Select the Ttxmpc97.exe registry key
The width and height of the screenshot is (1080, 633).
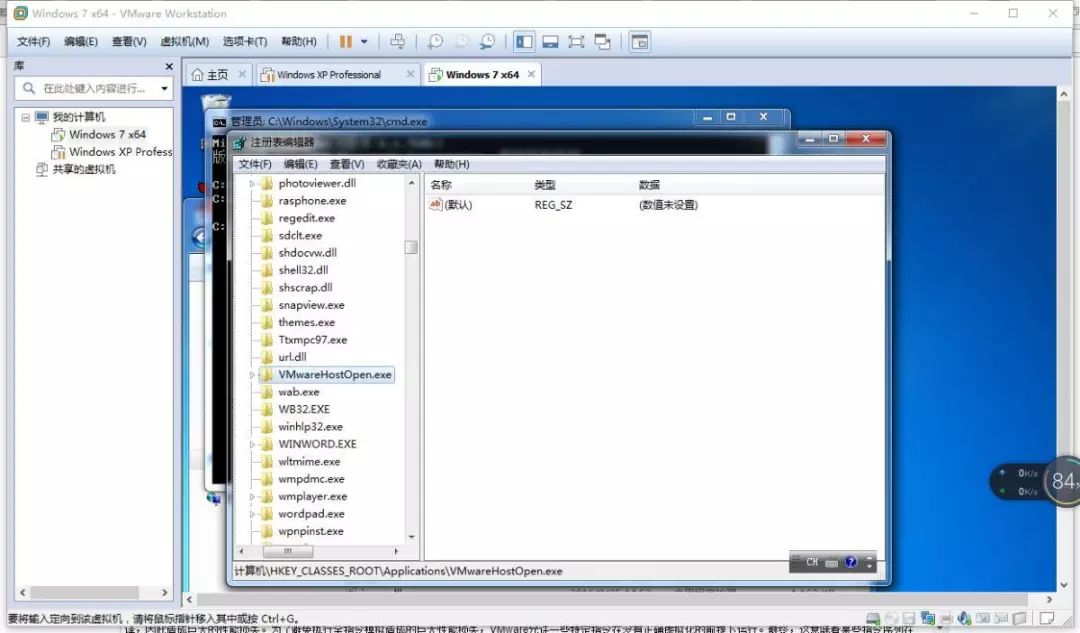pos(312,340)
